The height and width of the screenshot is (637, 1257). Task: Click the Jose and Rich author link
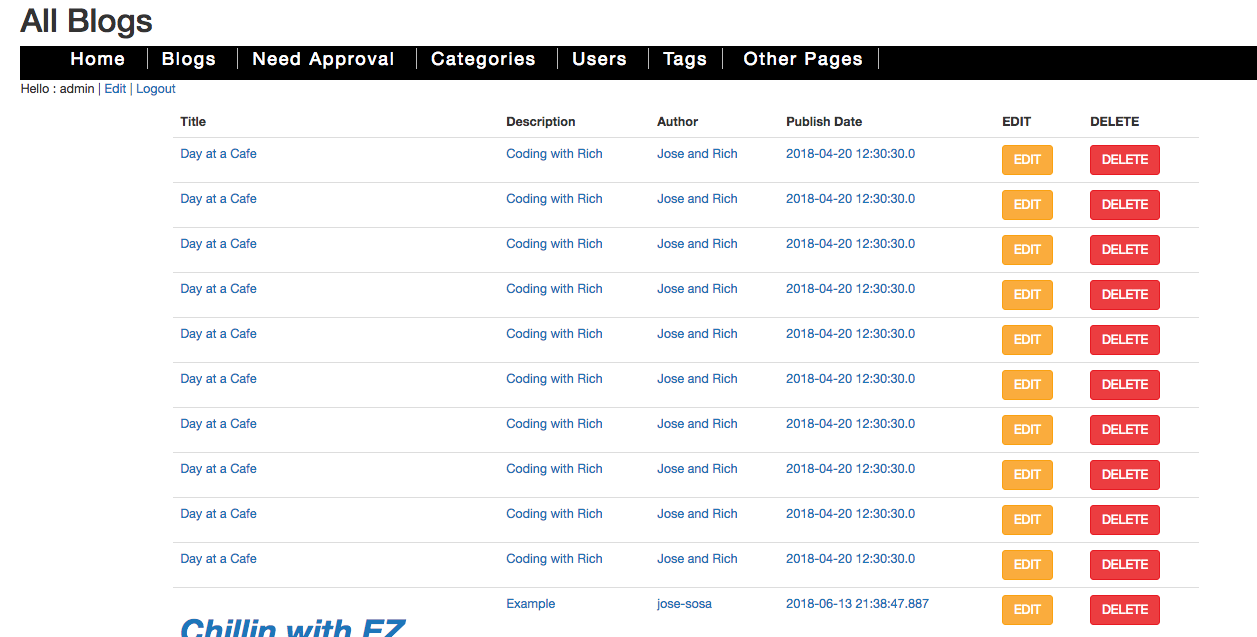coord(697,153)
